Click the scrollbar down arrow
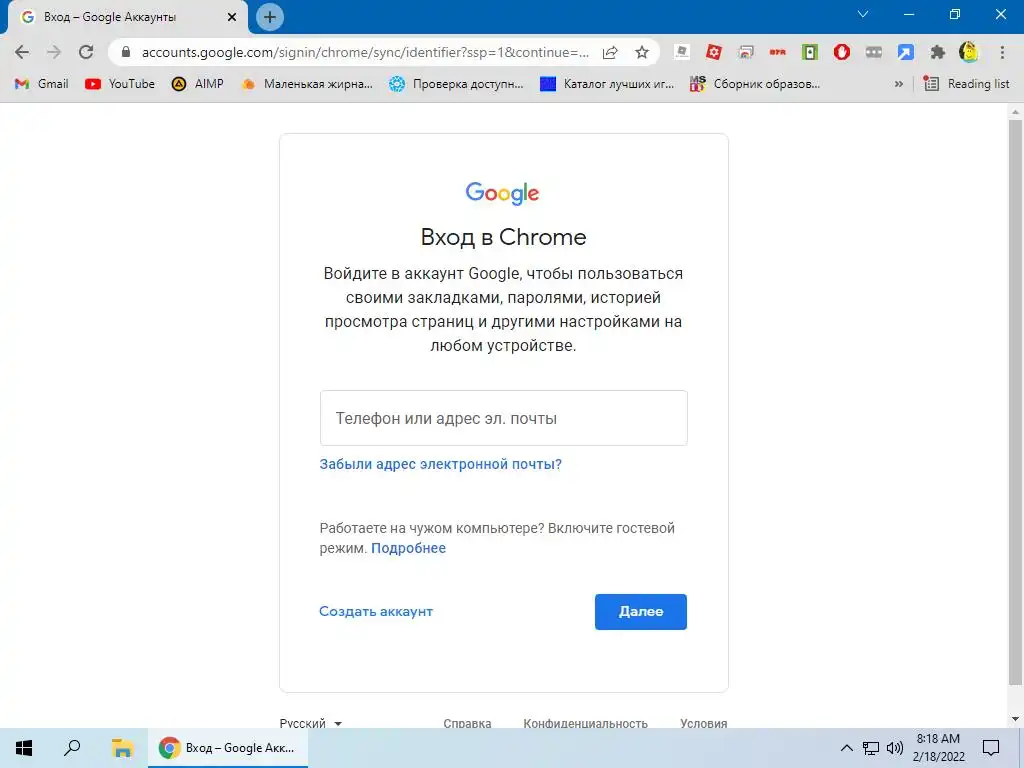Image resolution: width=1024 pixels, height=768 pixels. (1015, 720)
